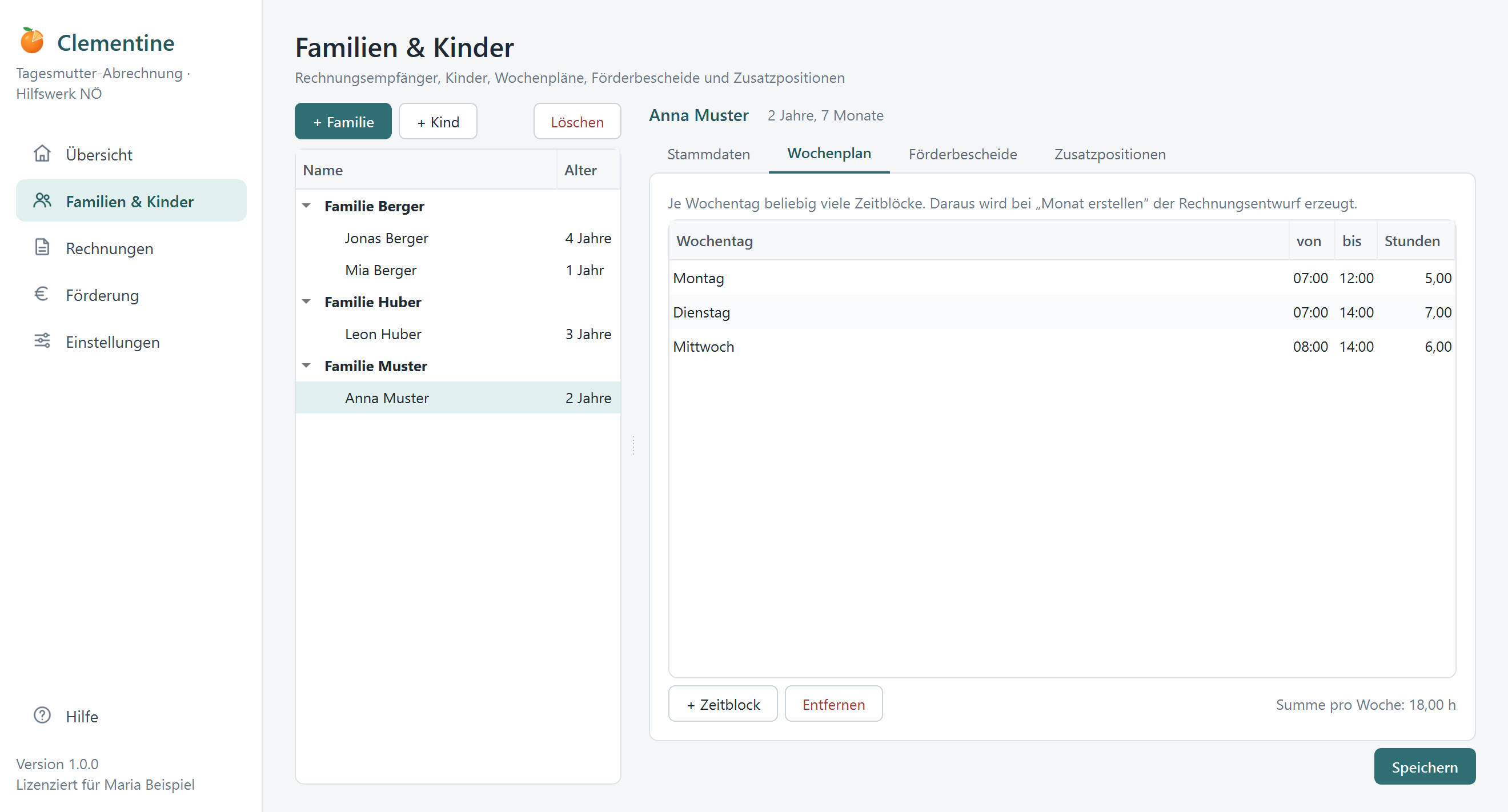Select Mia Berger in the tree
Screen dimensions: 1508x812
458,270
